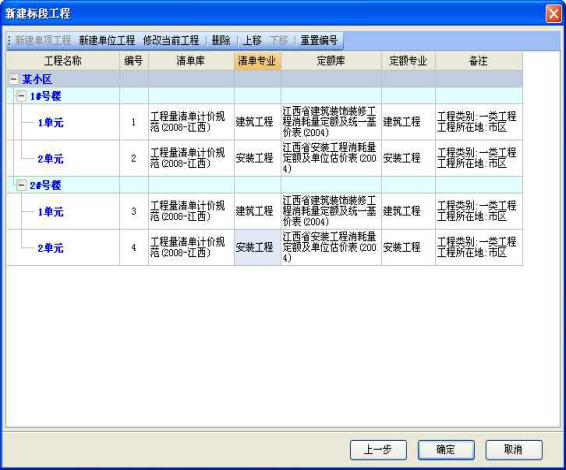566x470 pixels.
Task: Click the 清单专业 column header
Action: (x=257, y=61)
